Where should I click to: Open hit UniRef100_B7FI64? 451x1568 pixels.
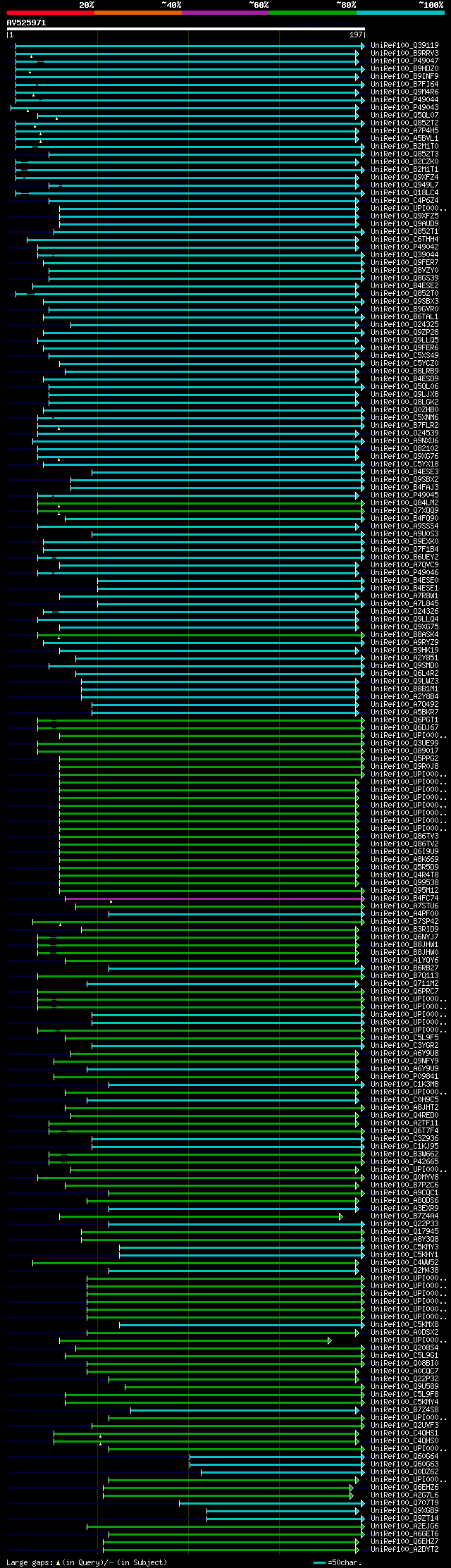coord(404,85)
